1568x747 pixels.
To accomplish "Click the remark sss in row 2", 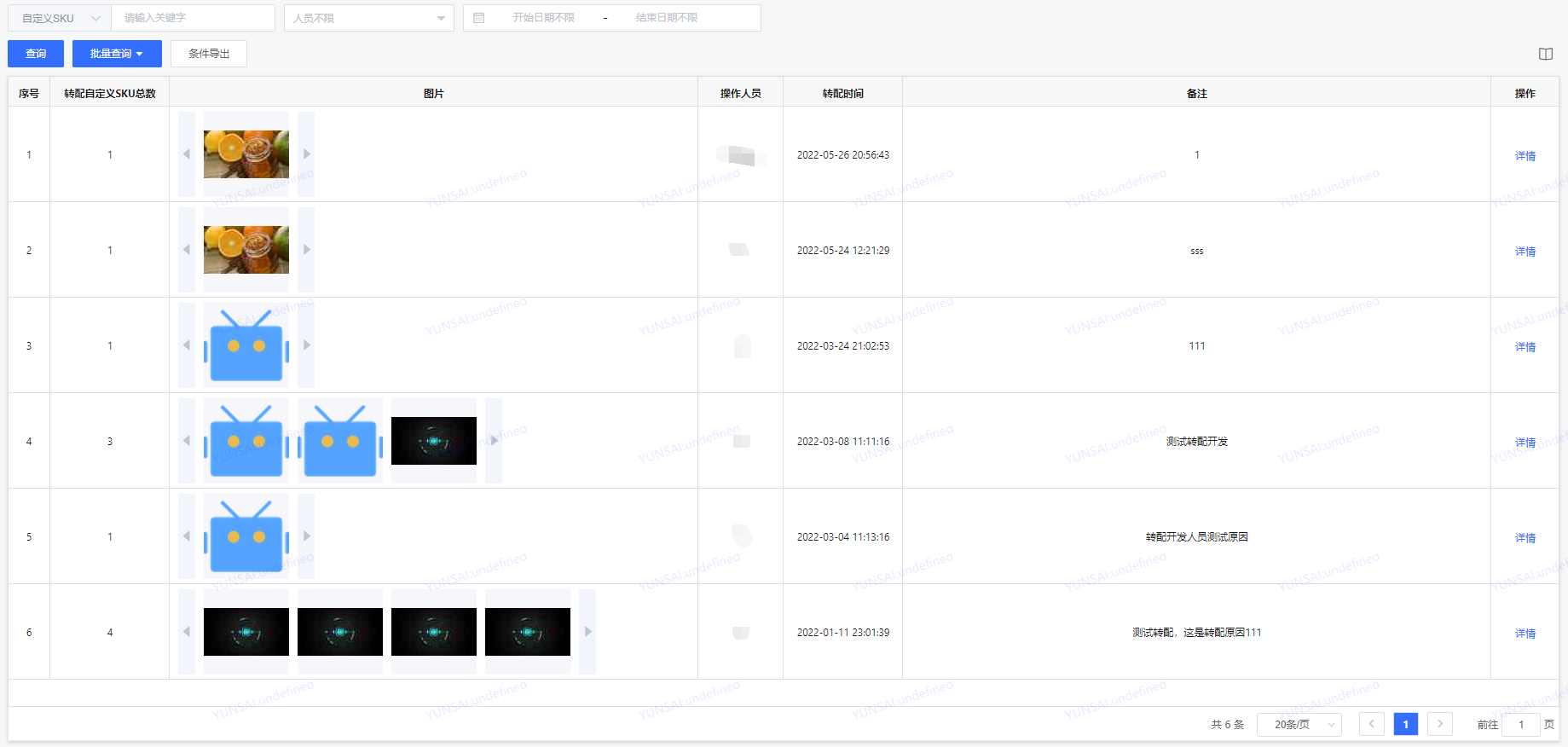I will pos(1197,251).
